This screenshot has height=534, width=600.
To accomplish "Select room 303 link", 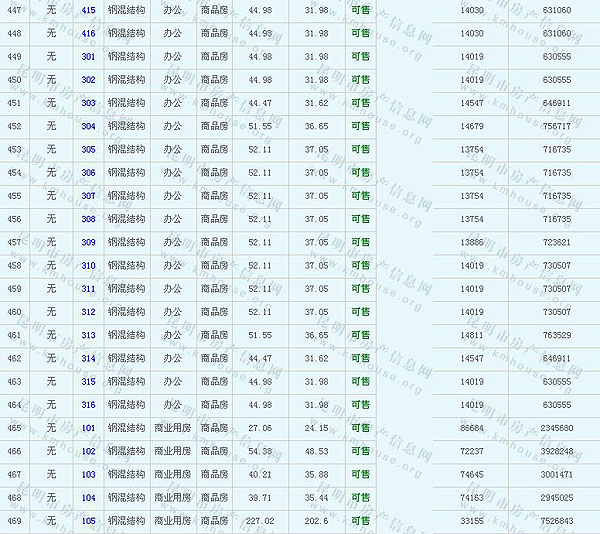I will 89,103.
